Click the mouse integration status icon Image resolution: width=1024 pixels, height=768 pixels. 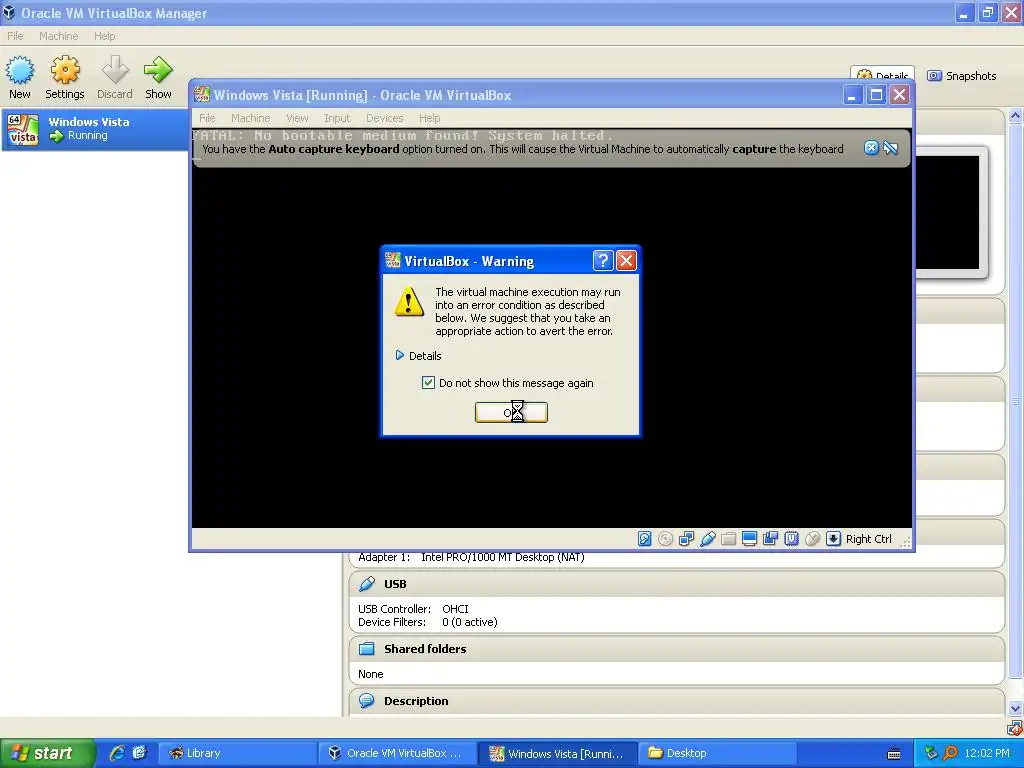(x=812, y=539)
